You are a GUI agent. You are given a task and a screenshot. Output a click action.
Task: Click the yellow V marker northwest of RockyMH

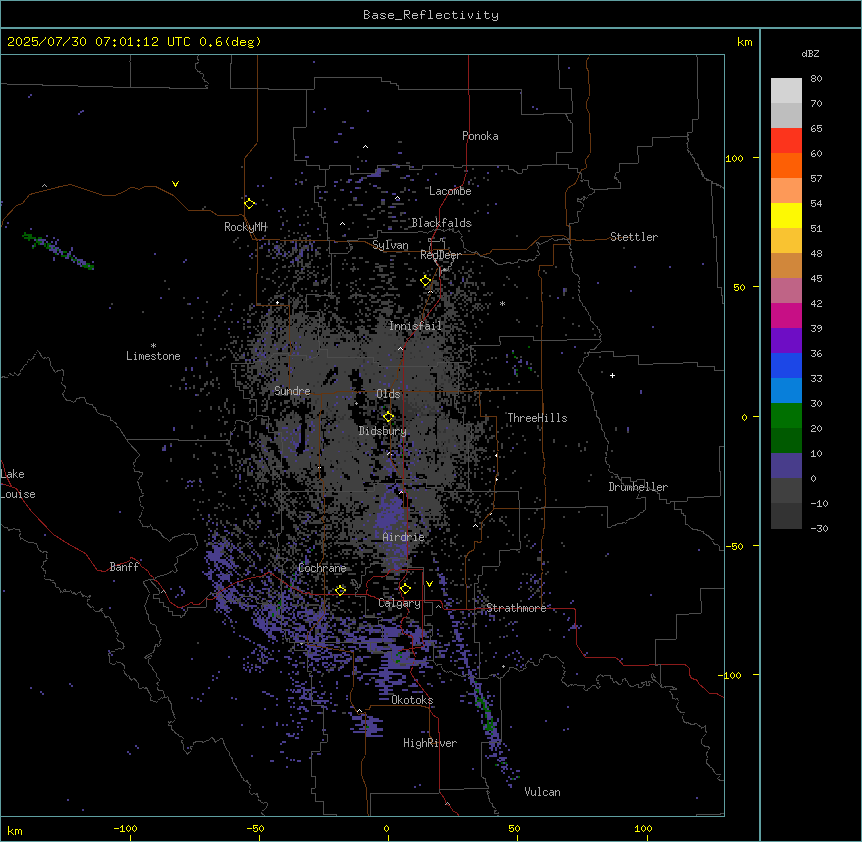175,184
